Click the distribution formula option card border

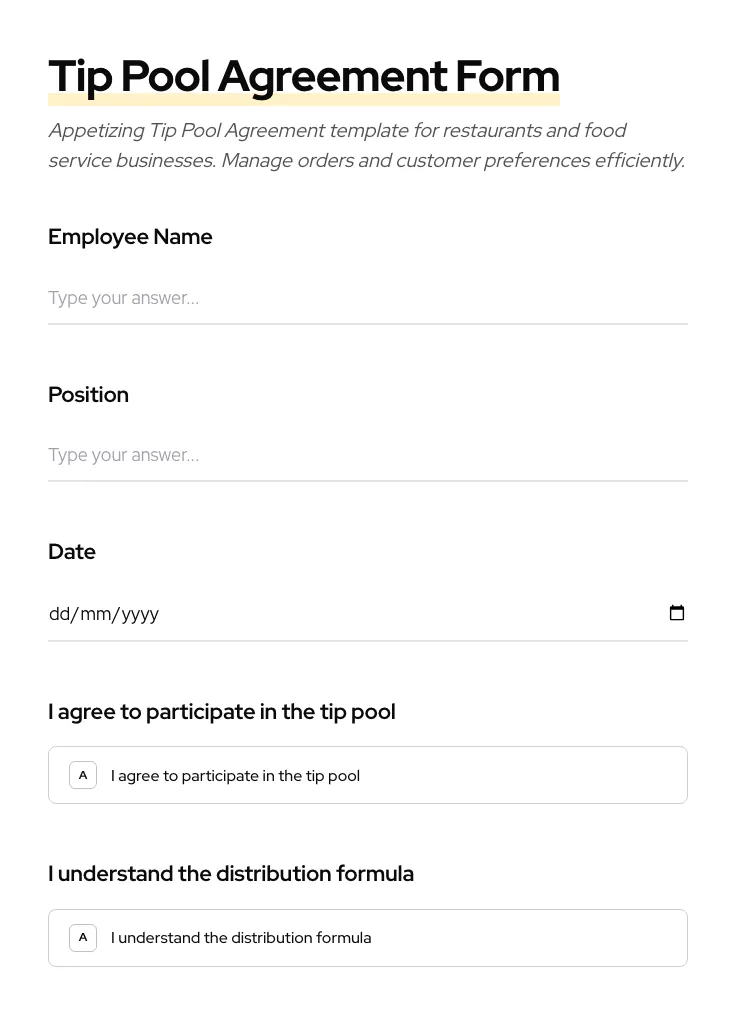[368, 909]
